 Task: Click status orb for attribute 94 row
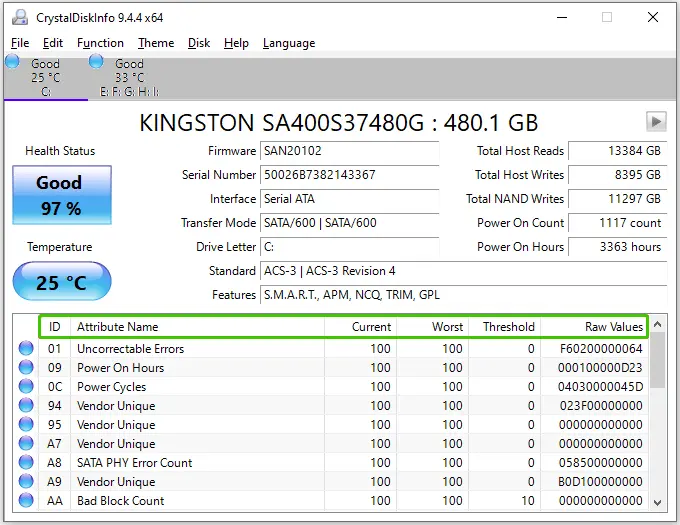tap(26, 405)
